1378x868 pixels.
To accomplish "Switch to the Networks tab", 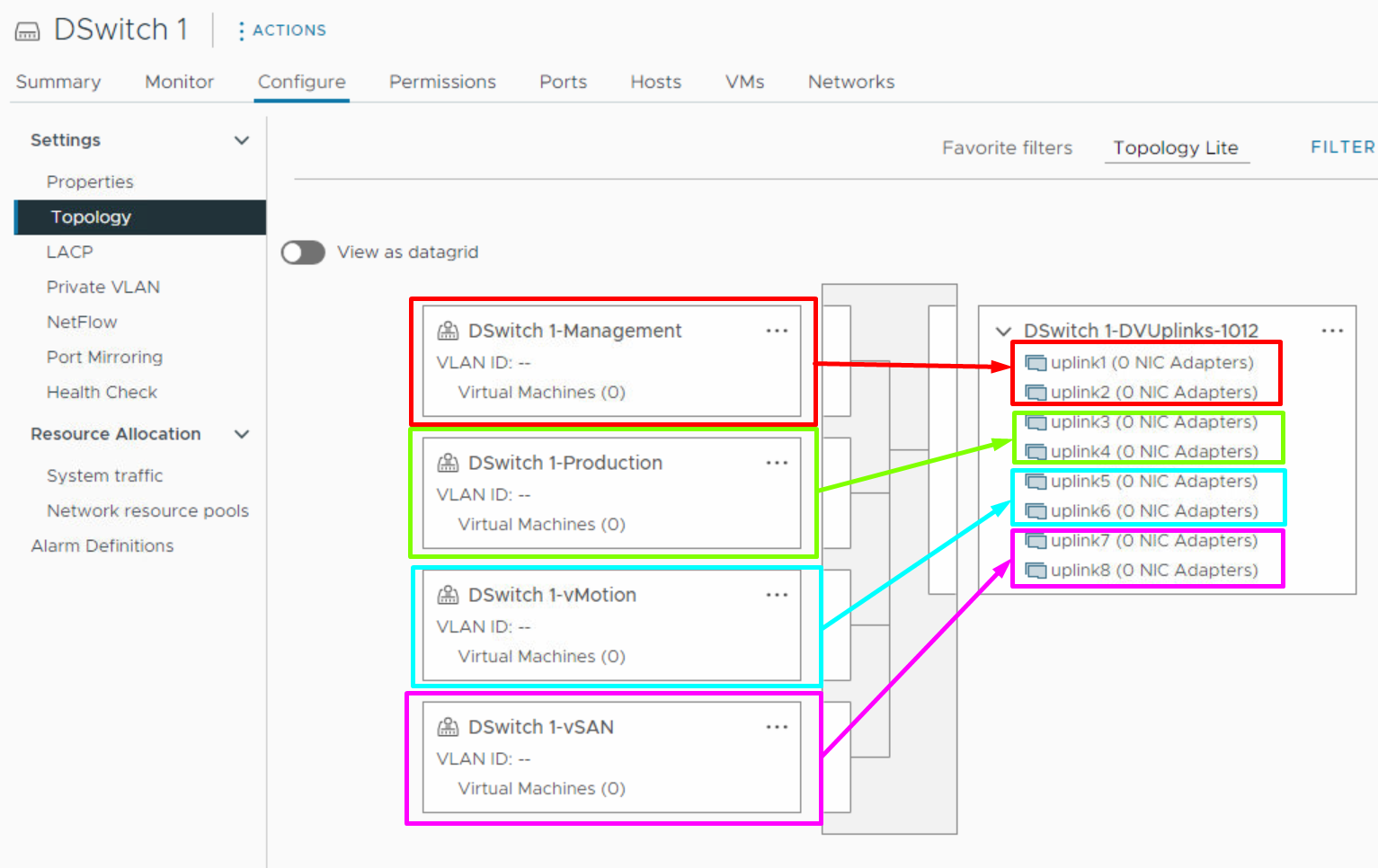I will click(850, 82).
